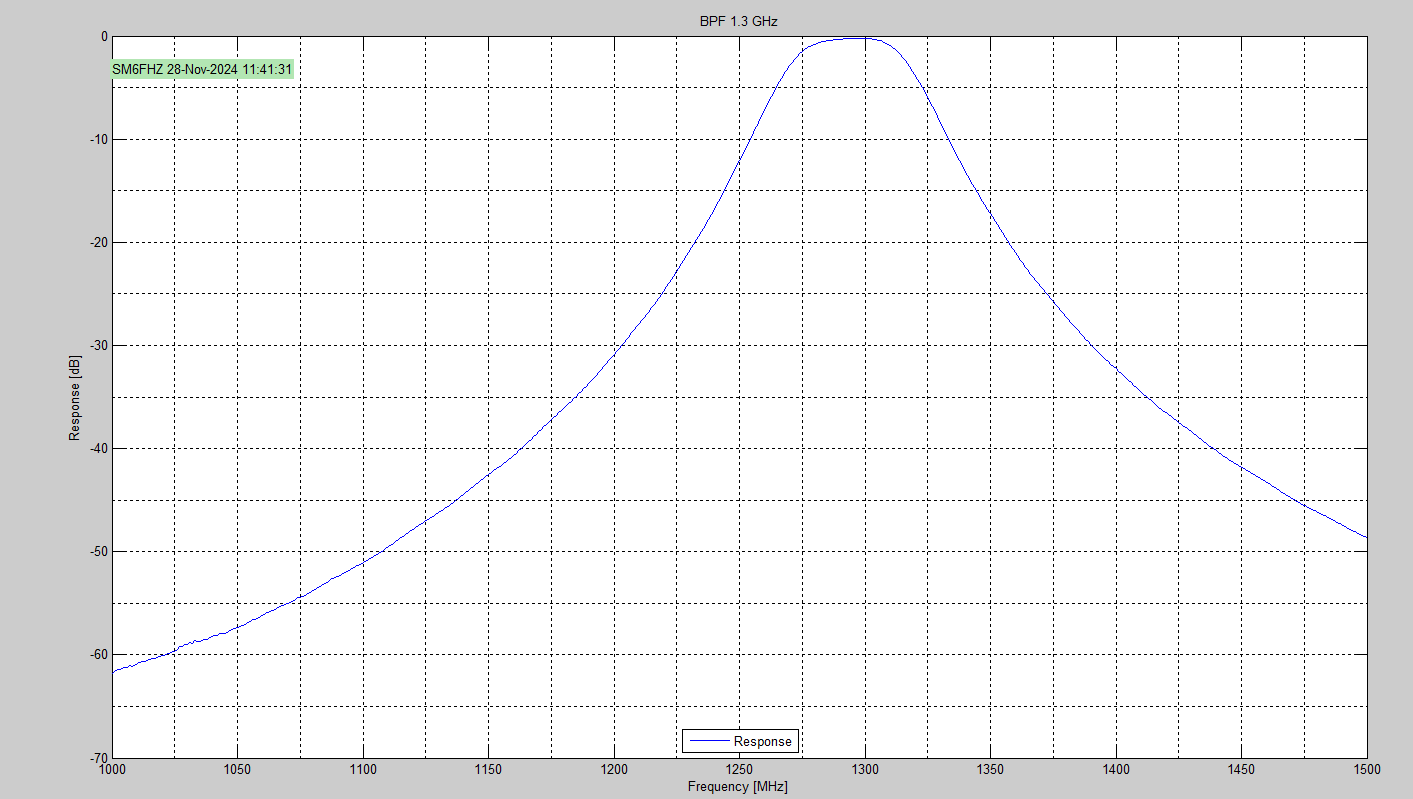Screen dimensions: 1413x799
Task: Click the 1250 x-axis tick label
Action: 739,769
